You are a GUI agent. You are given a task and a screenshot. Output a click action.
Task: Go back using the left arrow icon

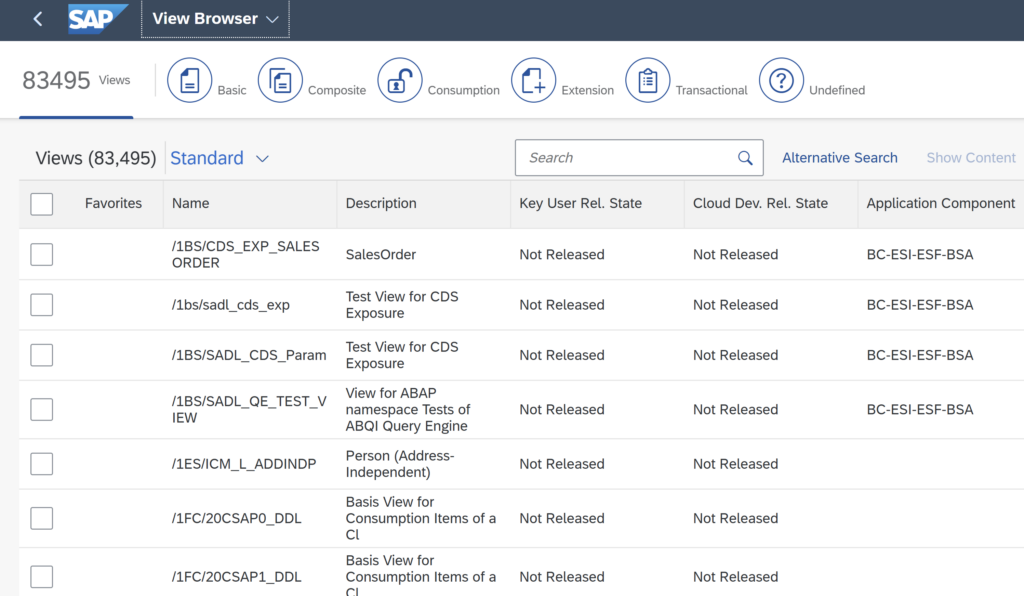coord(38,19)
